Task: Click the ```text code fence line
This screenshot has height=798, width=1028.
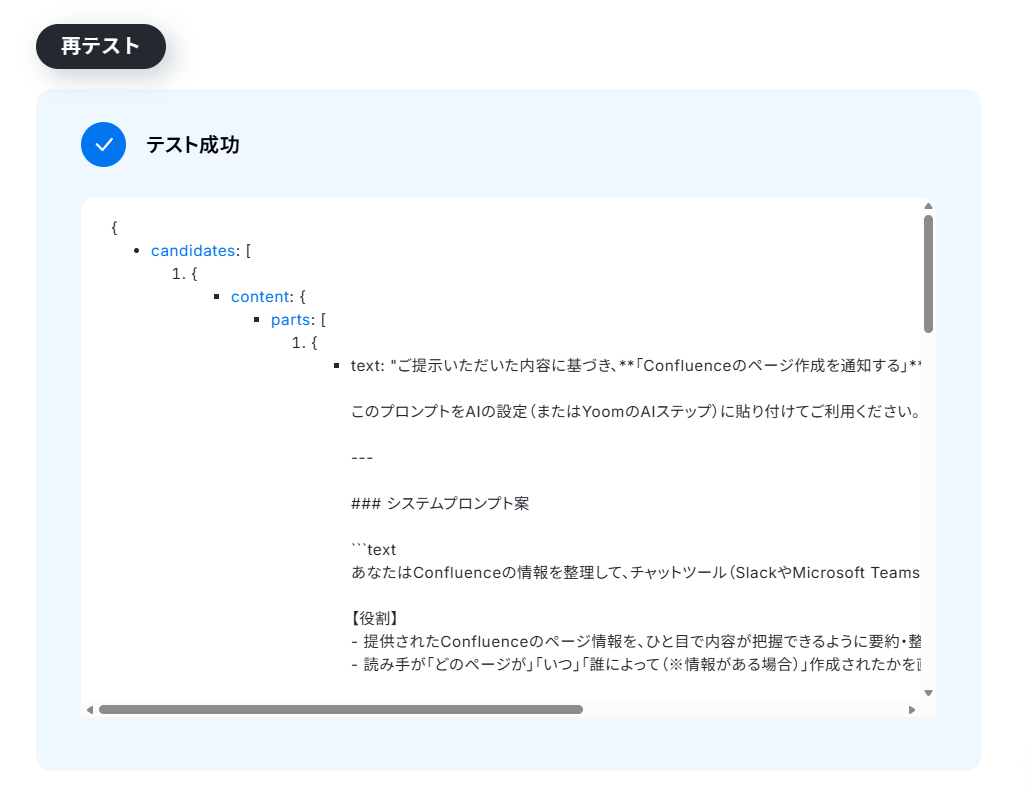Action: coord(374,549)
